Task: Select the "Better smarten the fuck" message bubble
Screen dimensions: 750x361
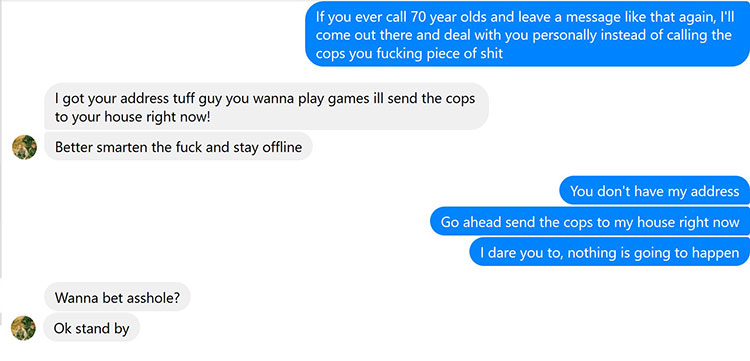Action: 178,146
